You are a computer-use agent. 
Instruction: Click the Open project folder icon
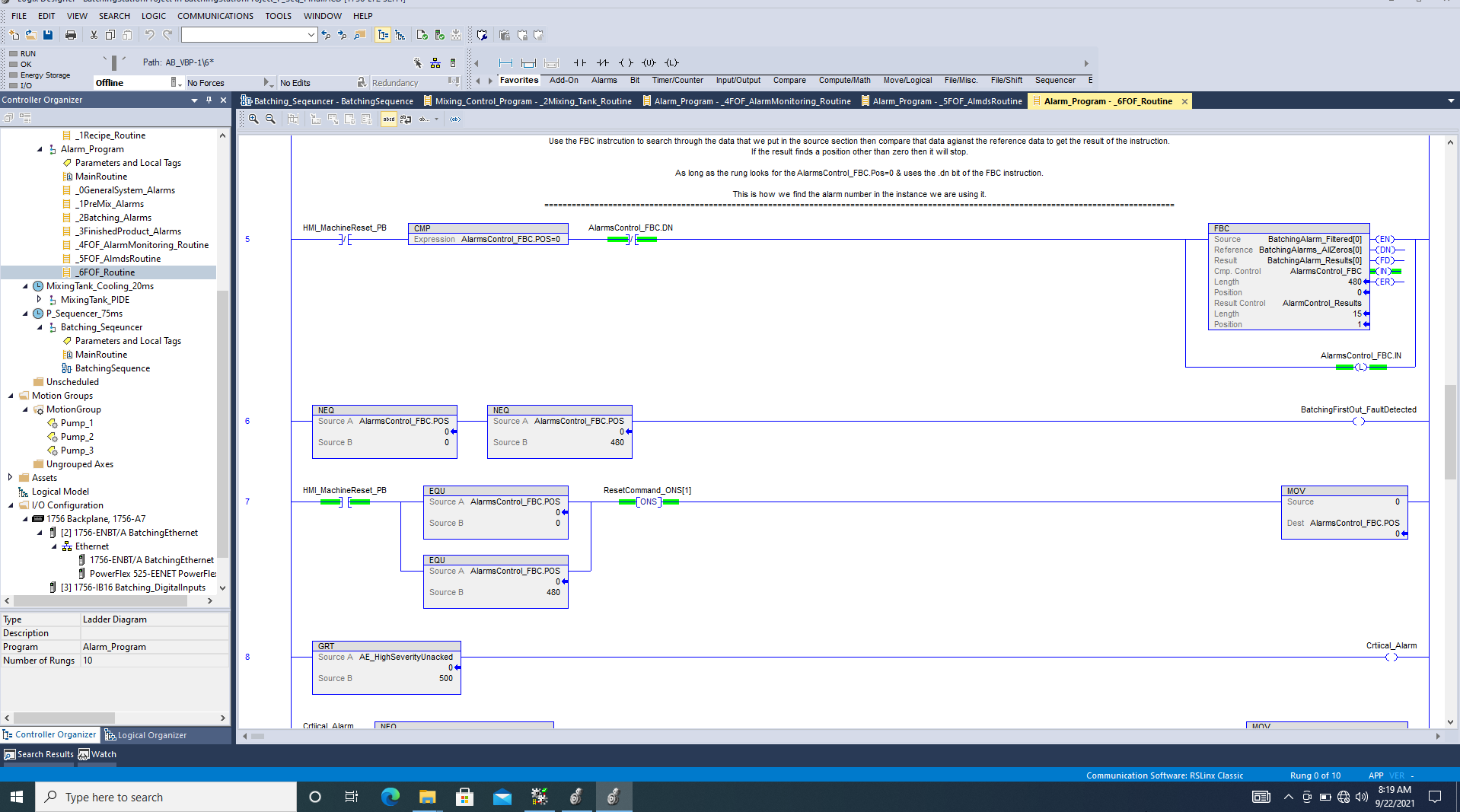point(31,35)
